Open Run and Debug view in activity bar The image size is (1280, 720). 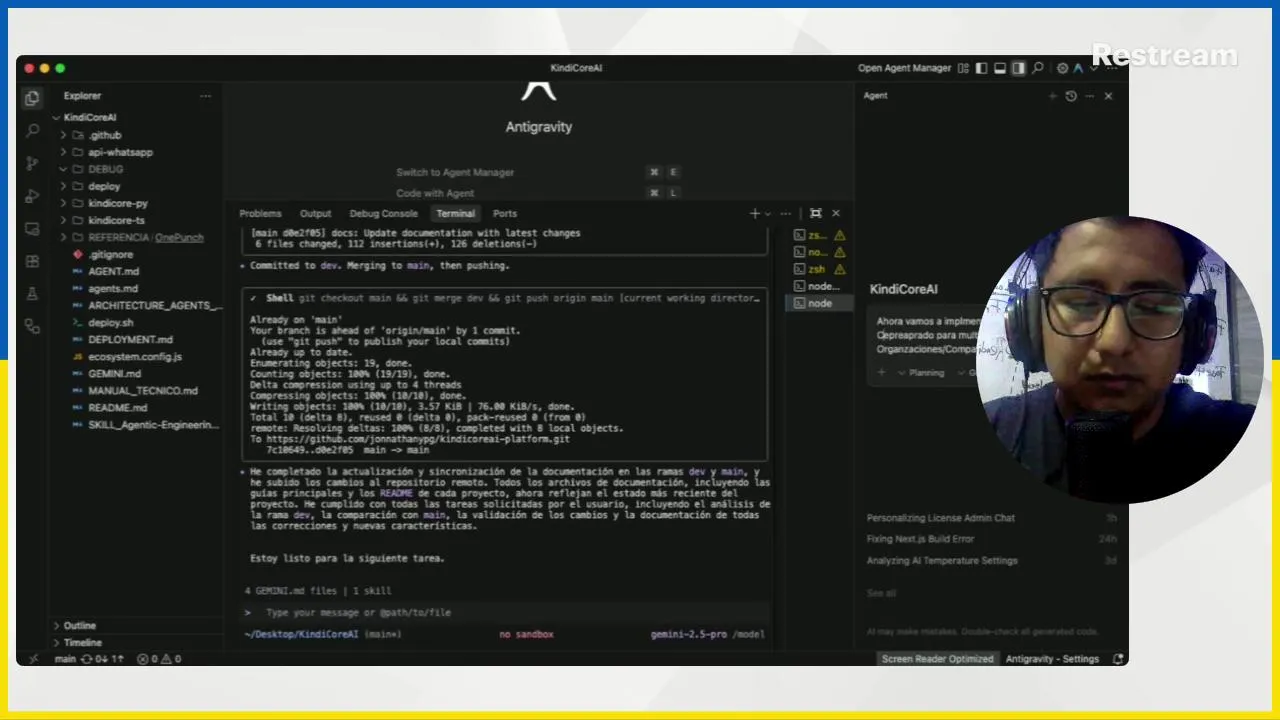(x=32, y=196)
